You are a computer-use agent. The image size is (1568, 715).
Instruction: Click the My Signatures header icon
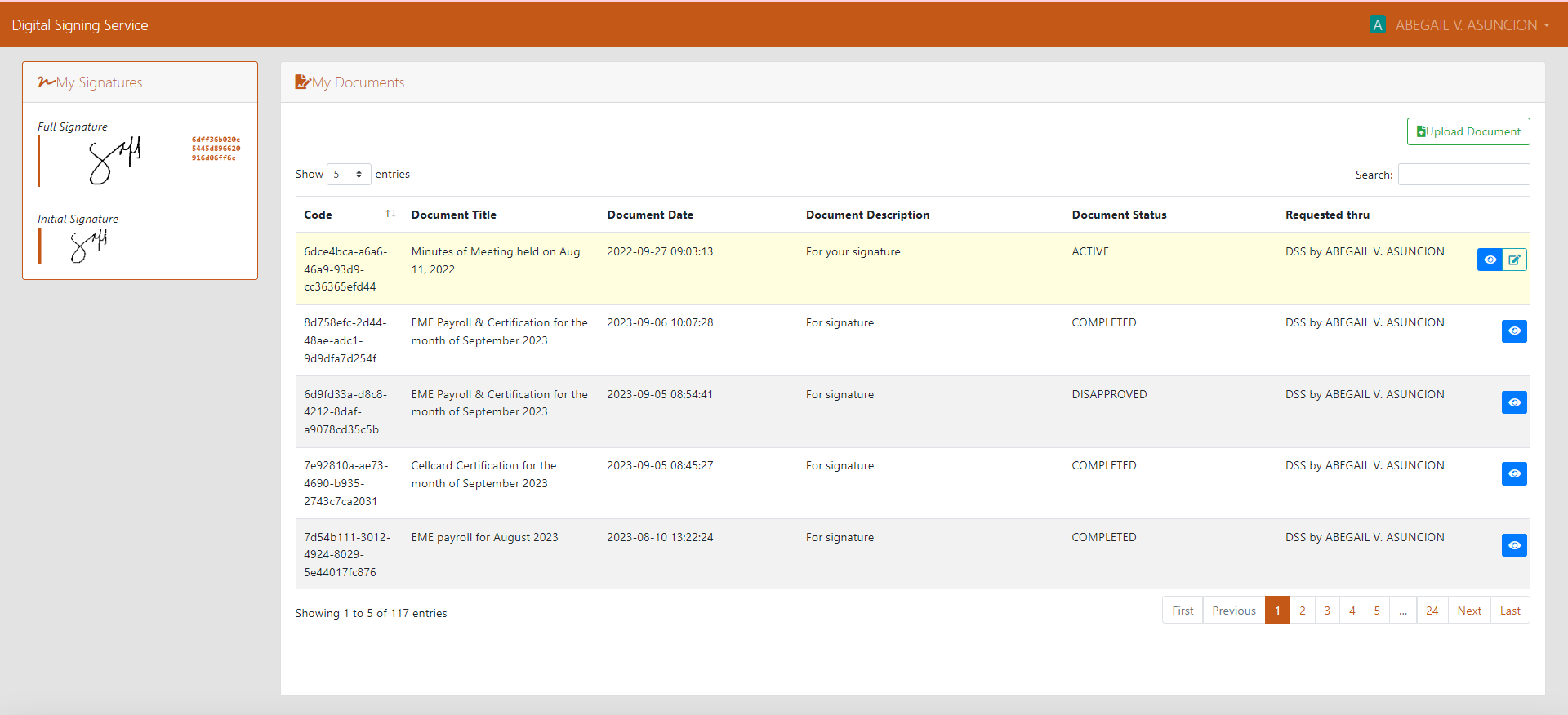coord(46,82)
